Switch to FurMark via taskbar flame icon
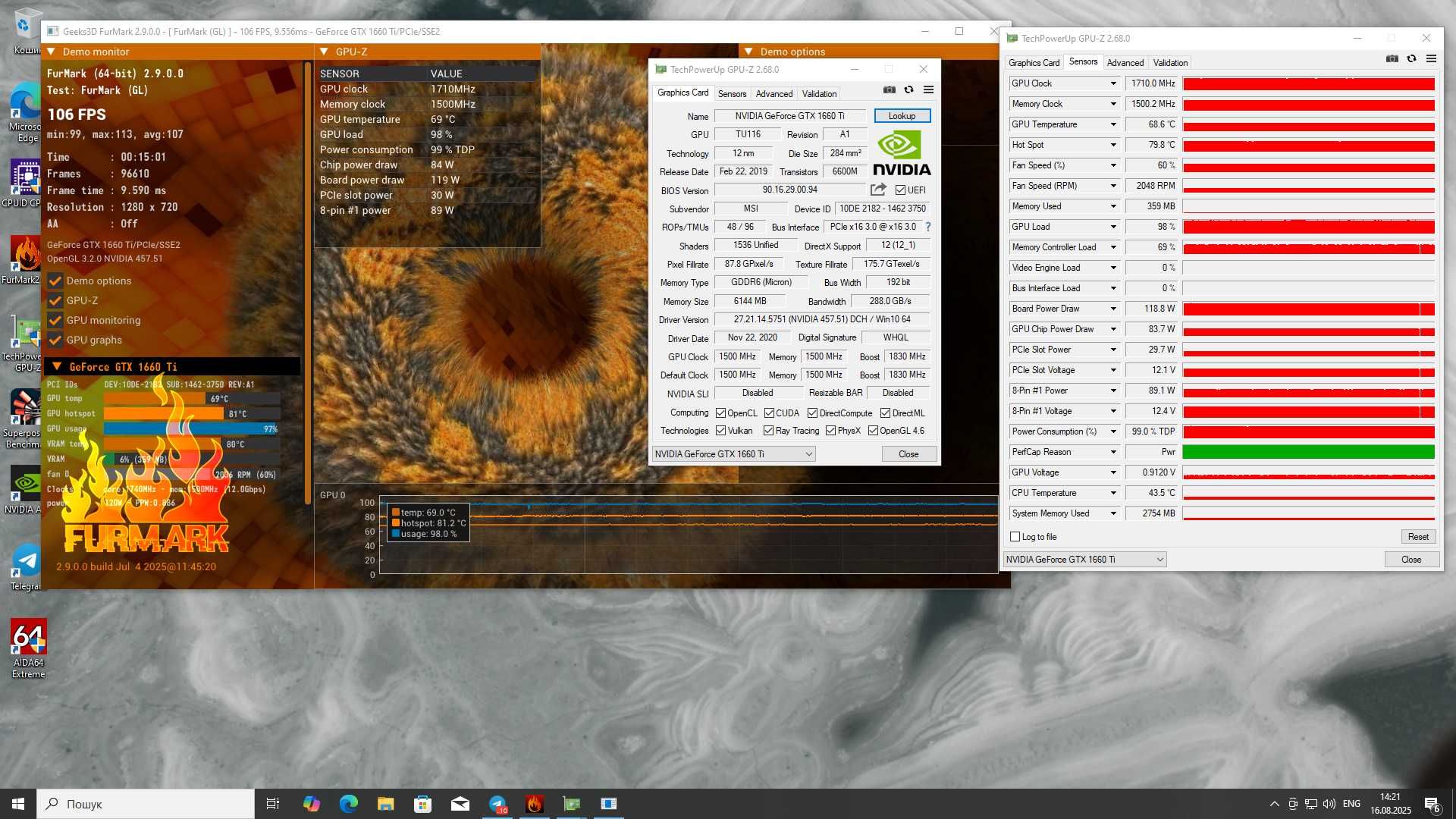This screenshot has width=1456, height=819. pos(535,804)
